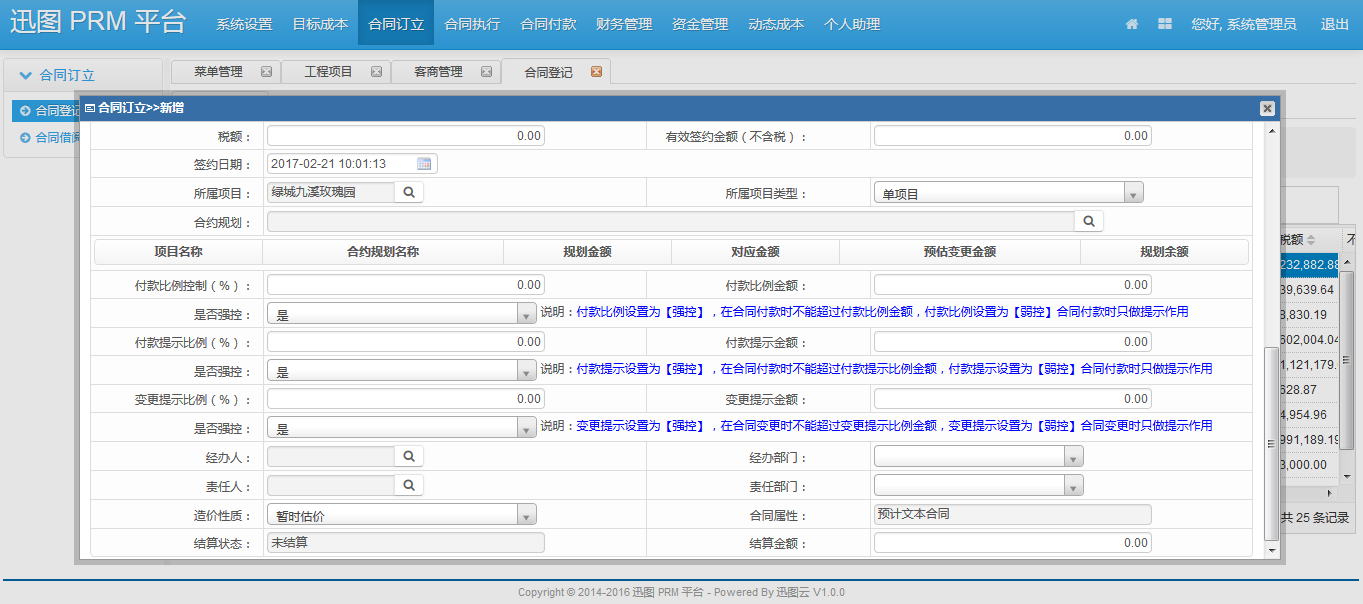Open 合同订立 menu in top navigation
1363x604 pixels.
[x=396, y=24]
